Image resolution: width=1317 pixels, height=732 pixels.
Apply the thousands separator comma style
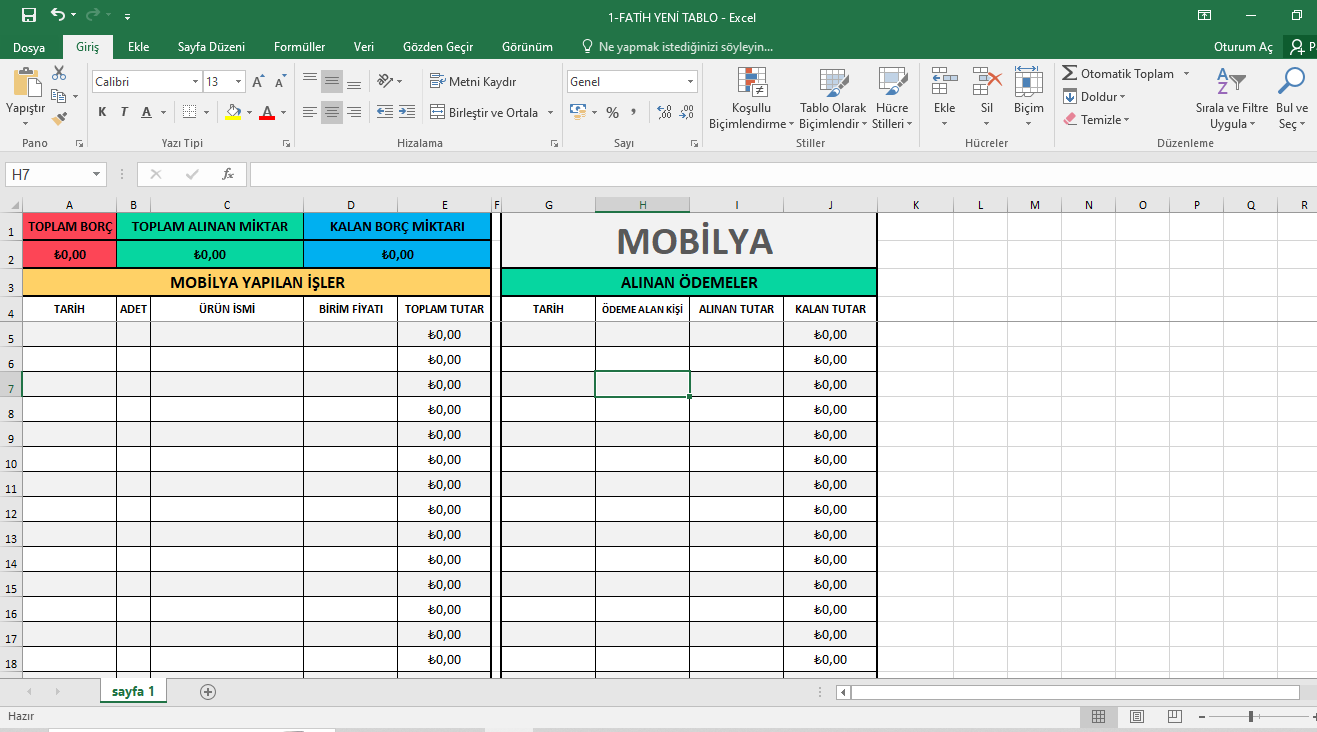pos(636,112)
